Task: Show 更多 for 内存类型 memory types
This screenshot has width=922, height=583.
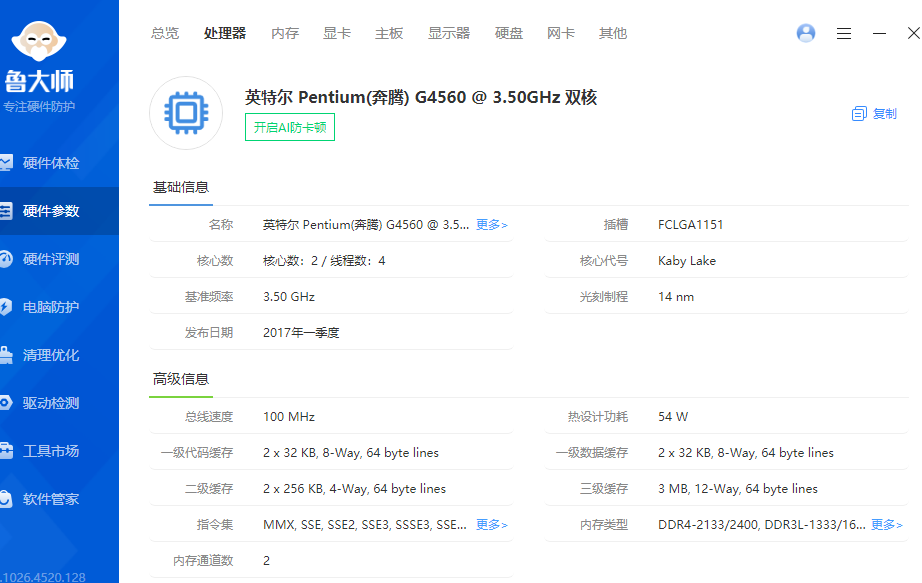Action: tap(886, 525)
